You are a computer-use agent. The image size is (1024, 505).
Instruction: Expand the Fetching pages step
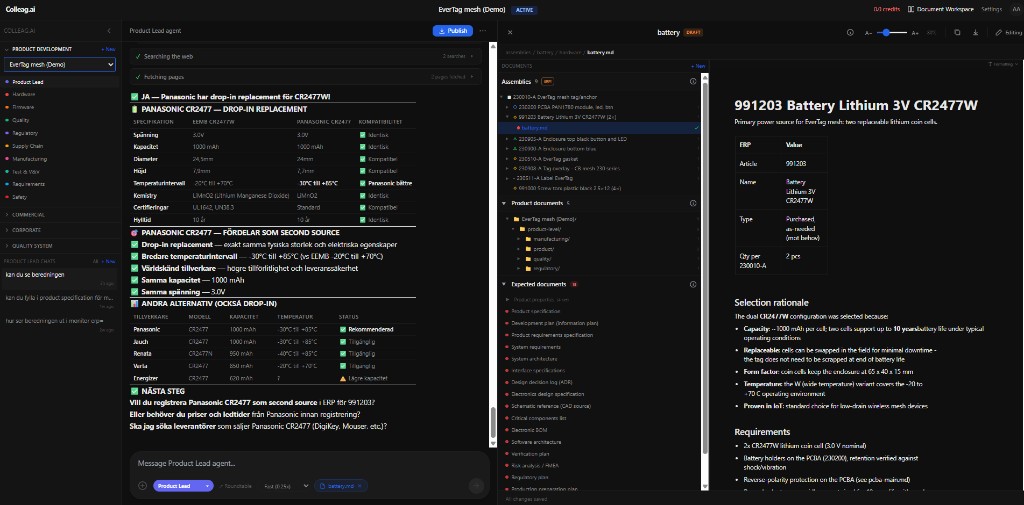pos(306,77)
